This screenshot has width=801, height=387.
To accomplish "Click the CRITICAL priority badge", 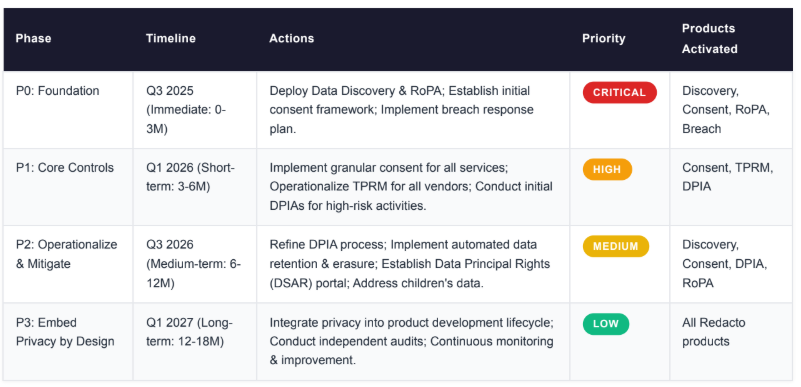I will [x=620, y=92].
